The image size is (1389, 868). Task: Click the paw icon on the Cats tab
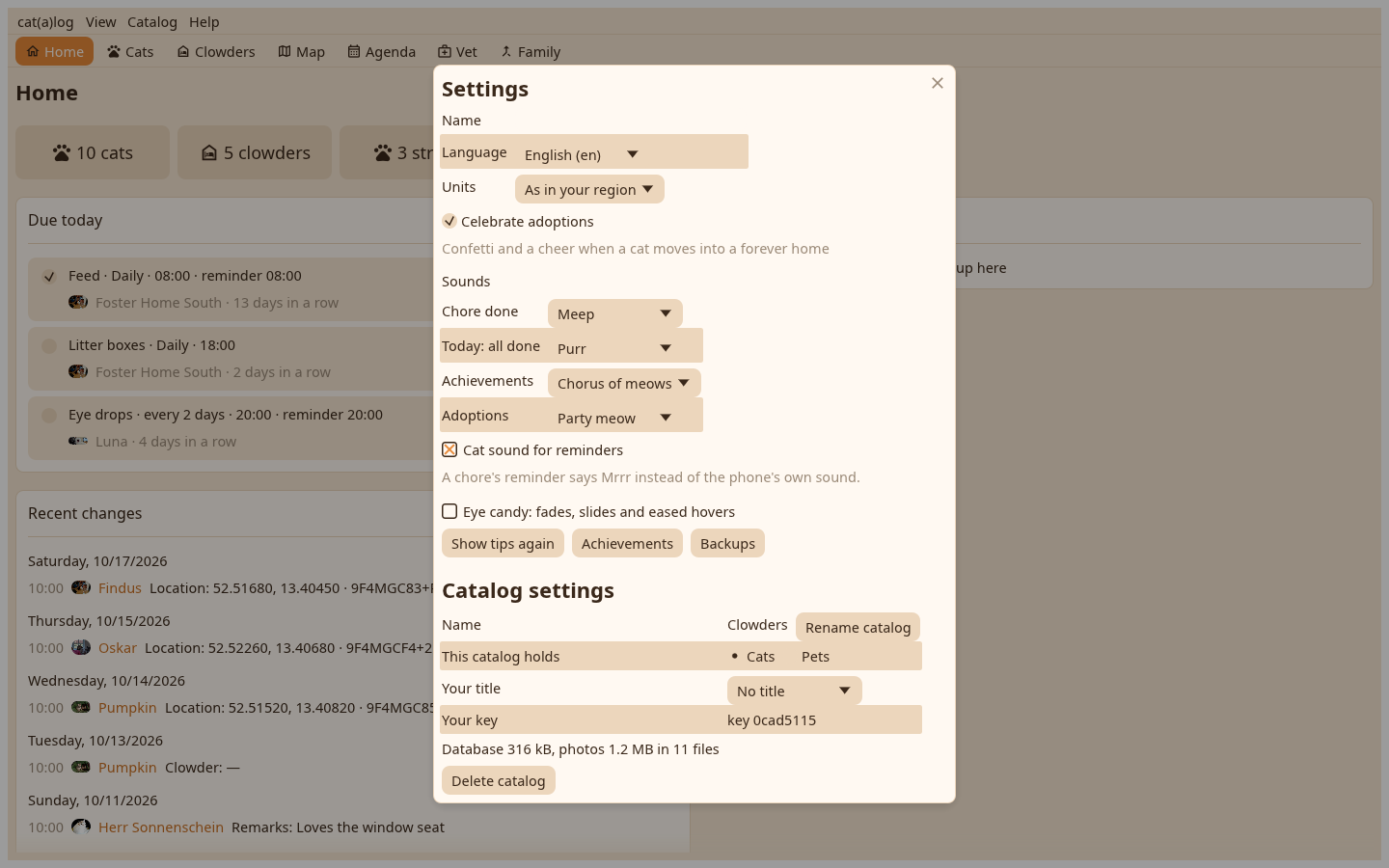click(114, 51)
